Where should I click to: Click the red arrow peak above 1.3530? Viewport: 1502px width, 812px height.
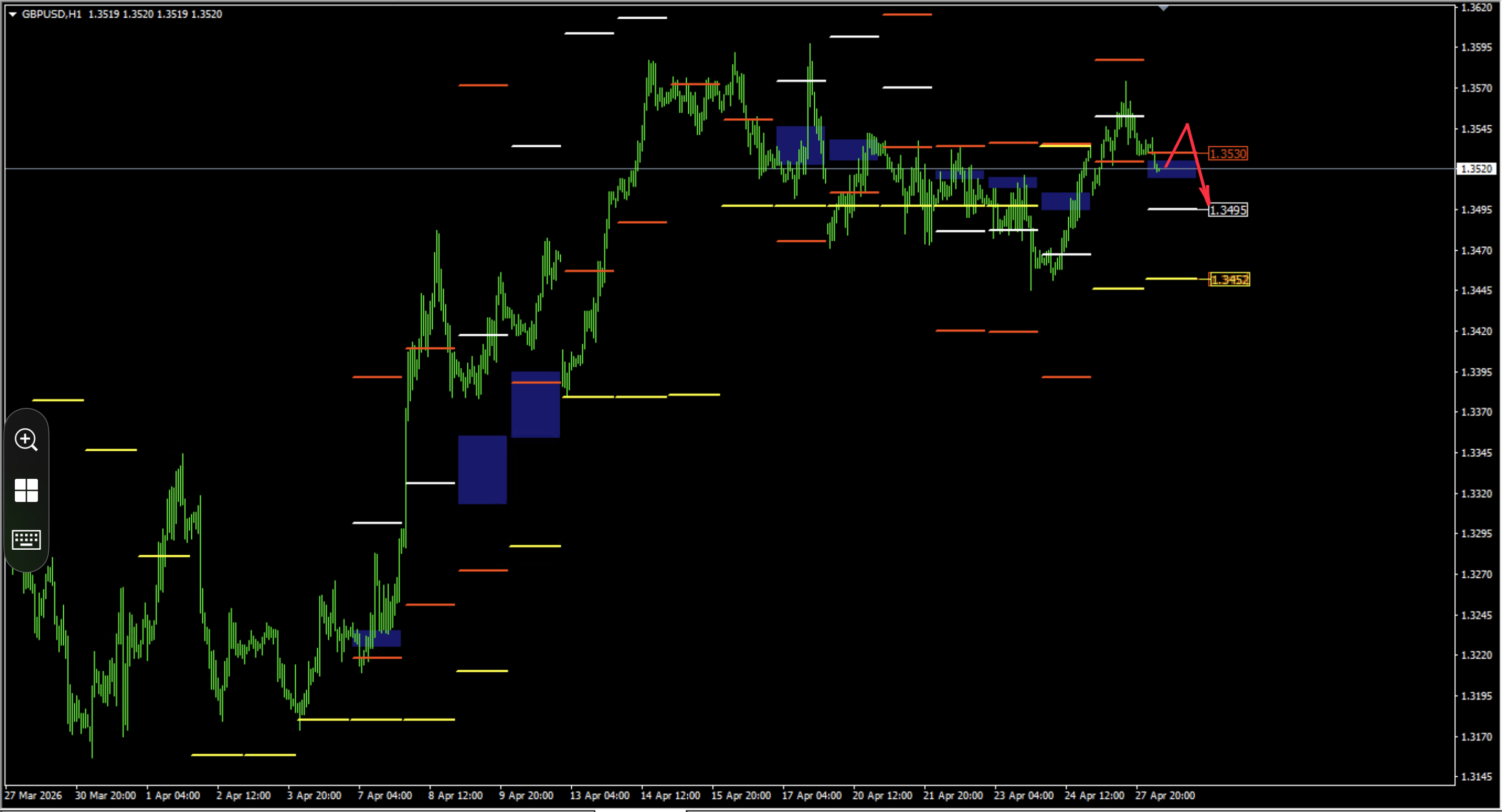coord(1187,125)
